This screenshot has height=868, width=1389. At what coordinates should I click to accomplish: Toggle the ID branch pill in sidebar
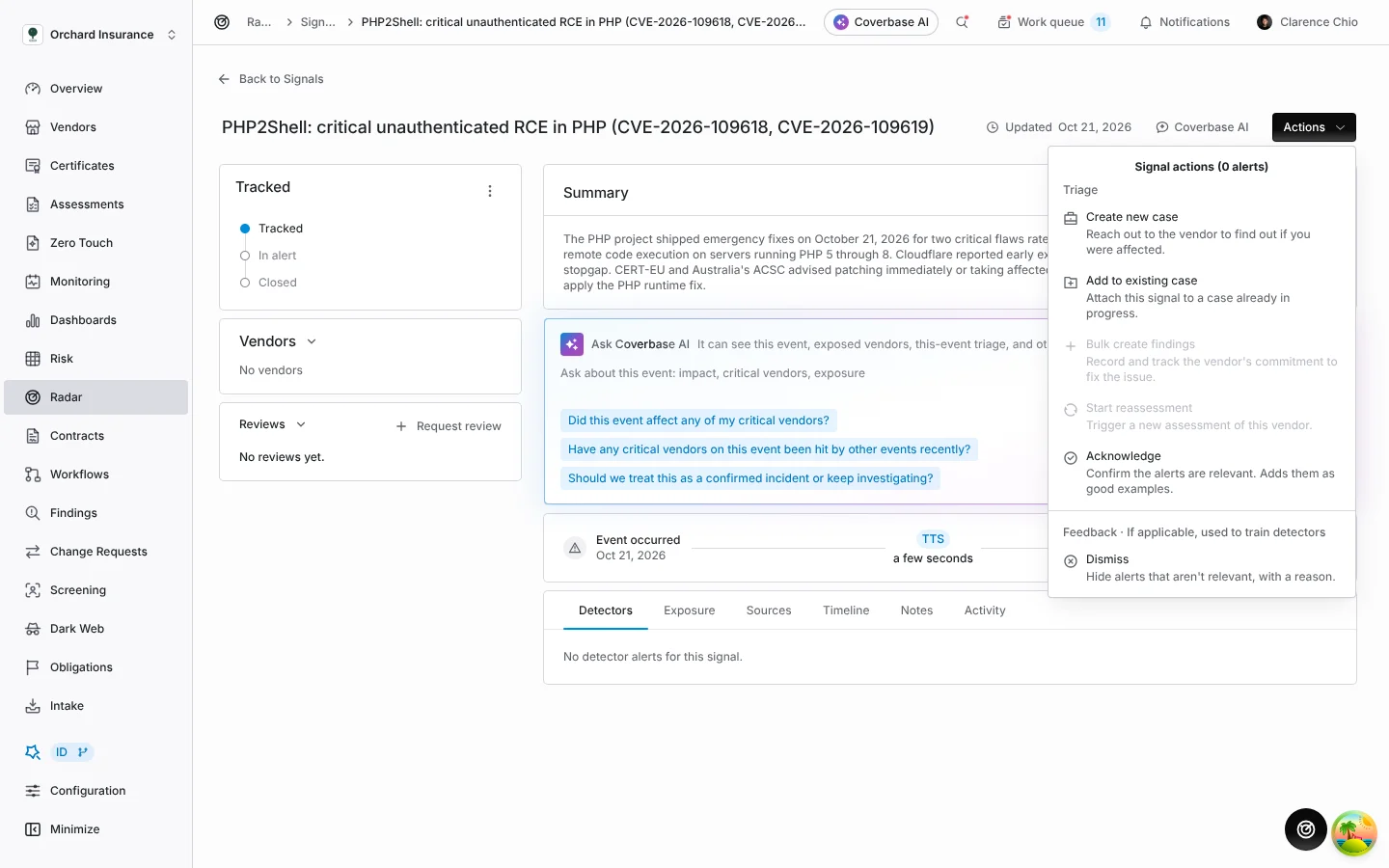click(72, 752)
